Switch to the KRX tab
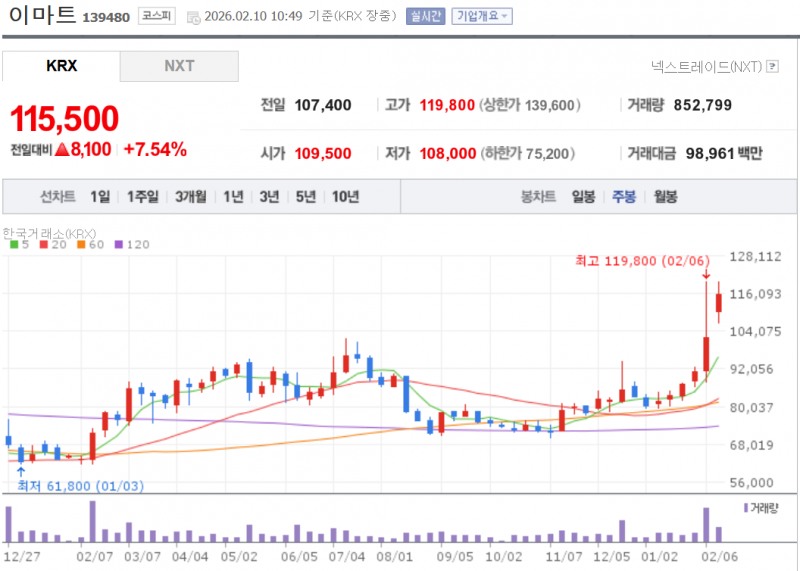800x571 pixels. pyautogui.click(x=61, y=66)
